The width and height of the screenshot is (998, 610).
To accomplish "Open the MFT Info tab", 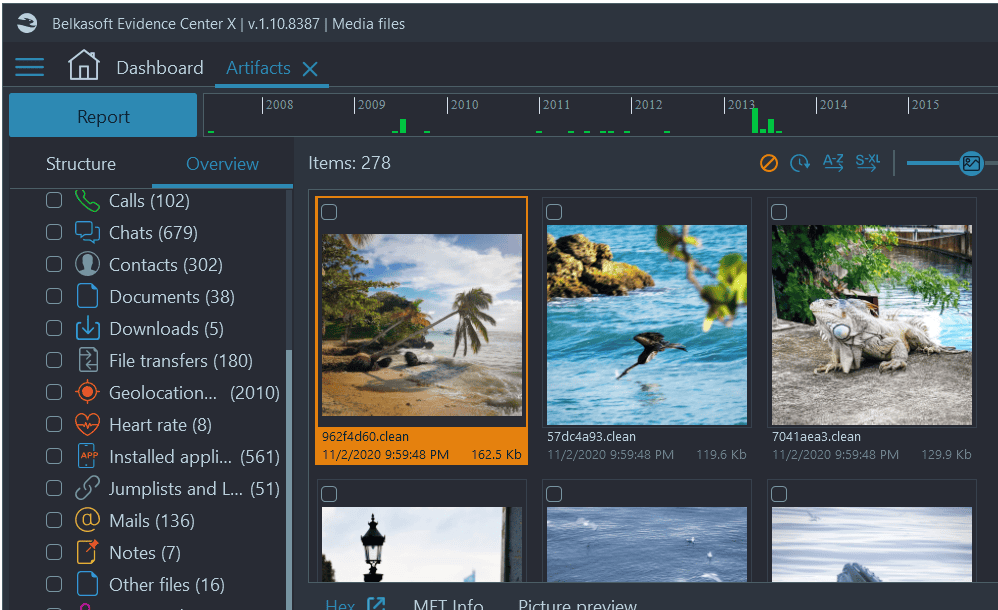I will pyautogui.click(x=448, y=604).
